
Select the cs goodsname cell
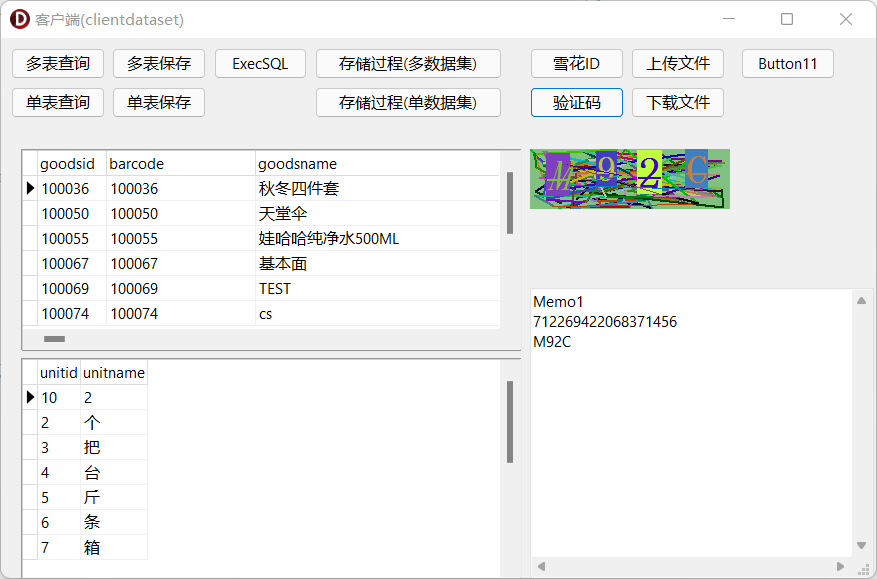coord(377,314)
